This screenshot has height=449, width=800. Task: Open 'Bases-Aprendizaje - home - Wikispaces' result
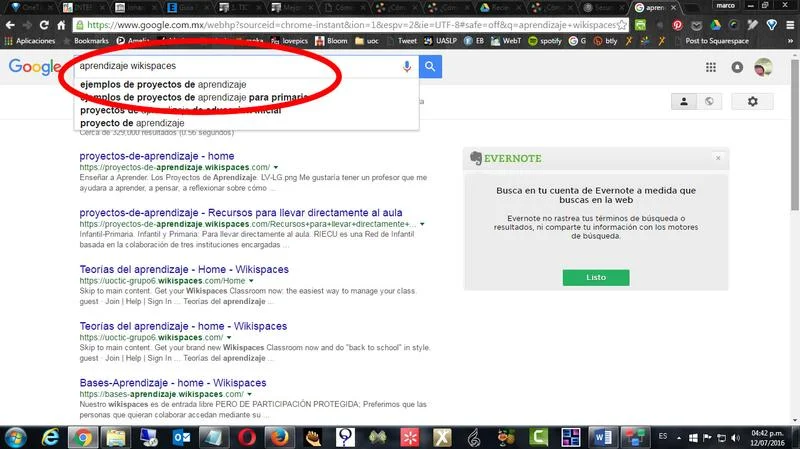[172, 383]
